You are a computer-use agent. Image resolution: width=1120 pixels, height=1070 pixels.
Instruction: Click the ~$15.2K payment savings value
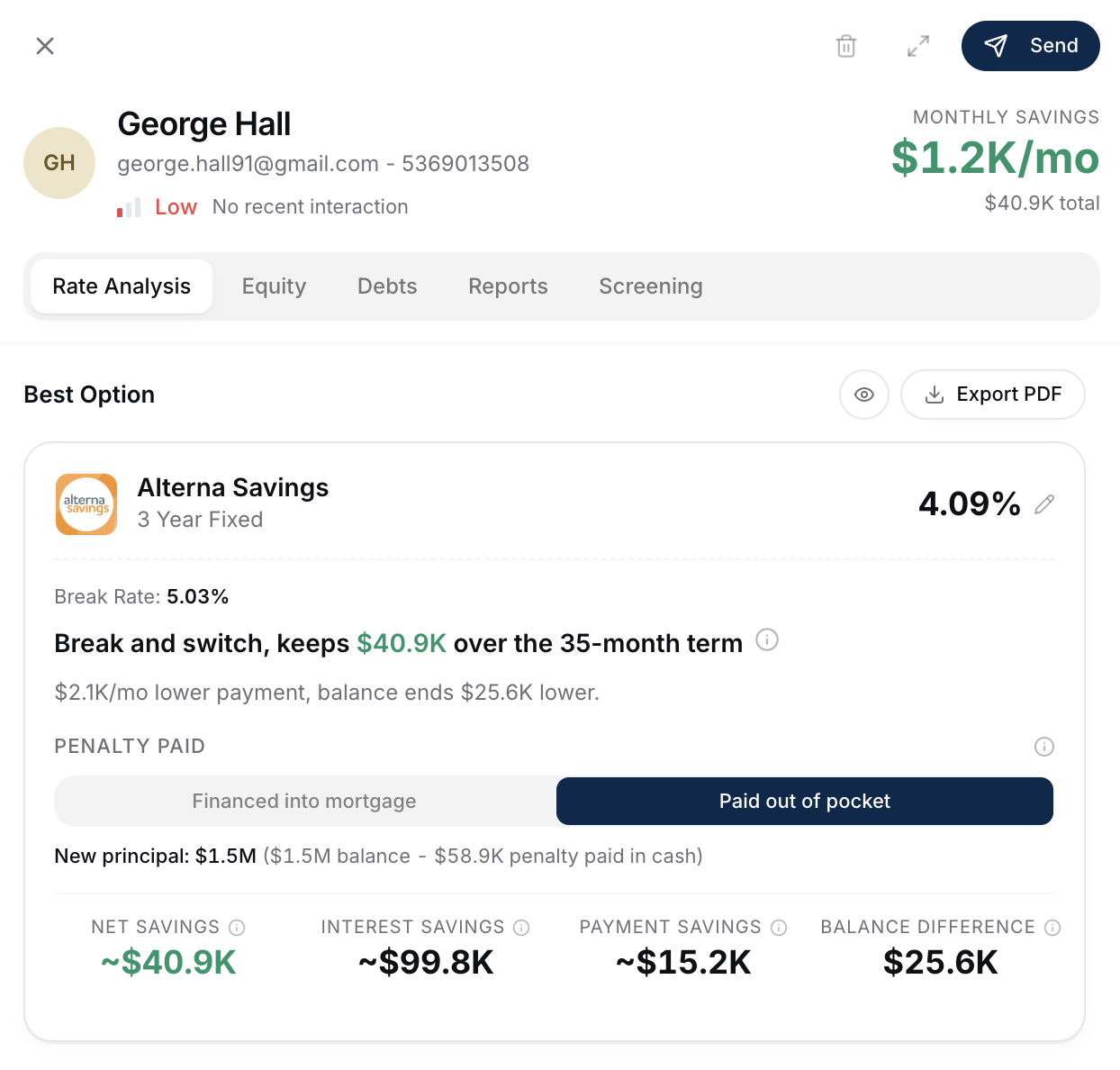(x=683, y=963)
